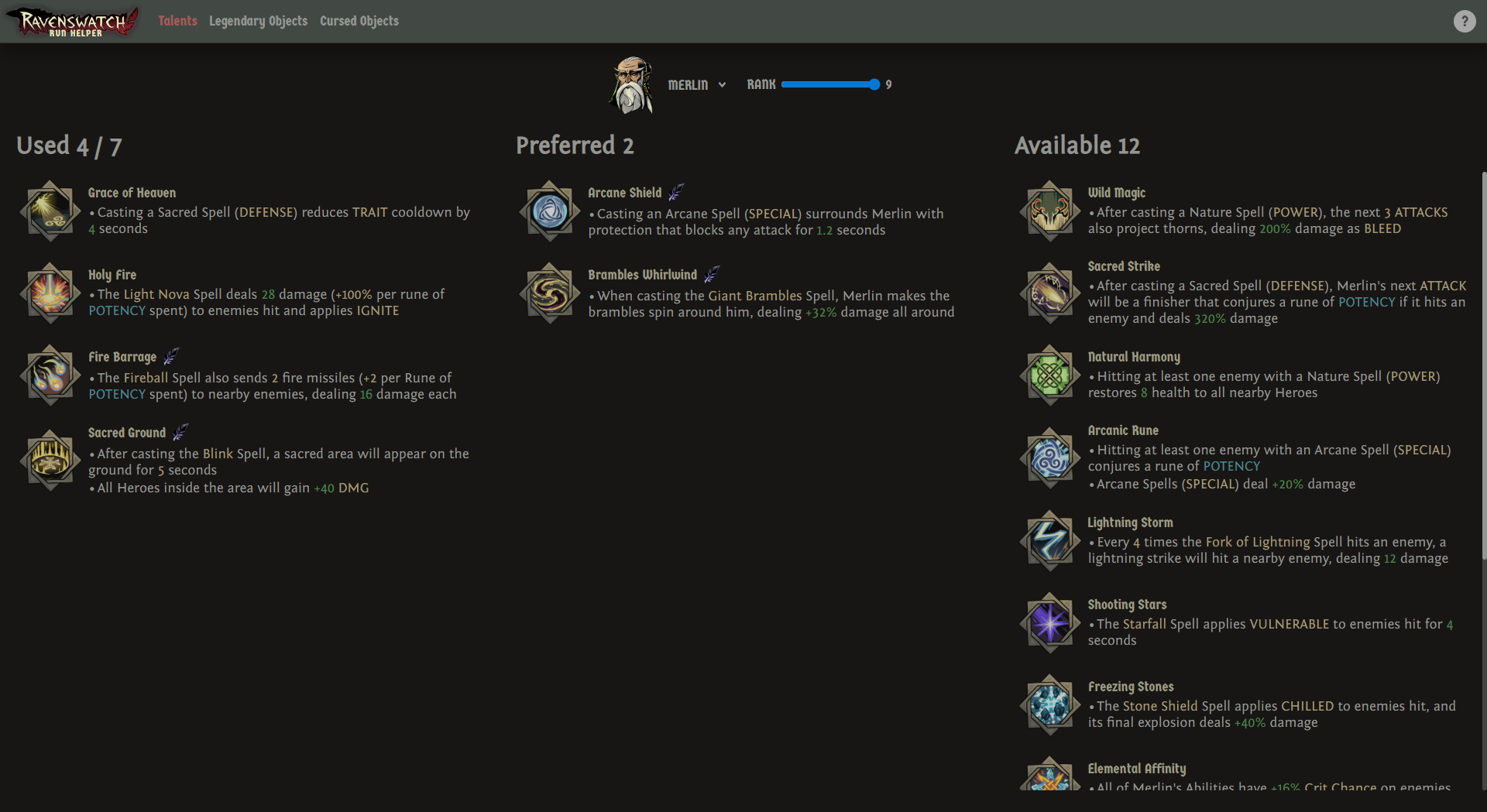Click the Natural Harmony talent name

(1134, 357)
